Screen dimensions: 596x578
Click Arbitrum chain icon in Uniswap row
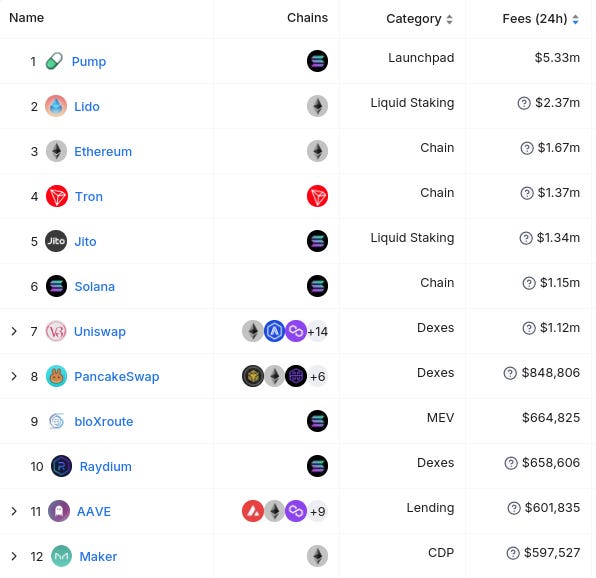[274, 331]
